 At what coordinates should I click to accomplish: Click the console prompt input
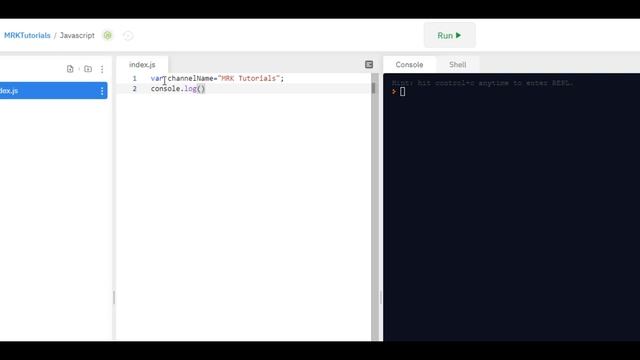click(402, 92)
